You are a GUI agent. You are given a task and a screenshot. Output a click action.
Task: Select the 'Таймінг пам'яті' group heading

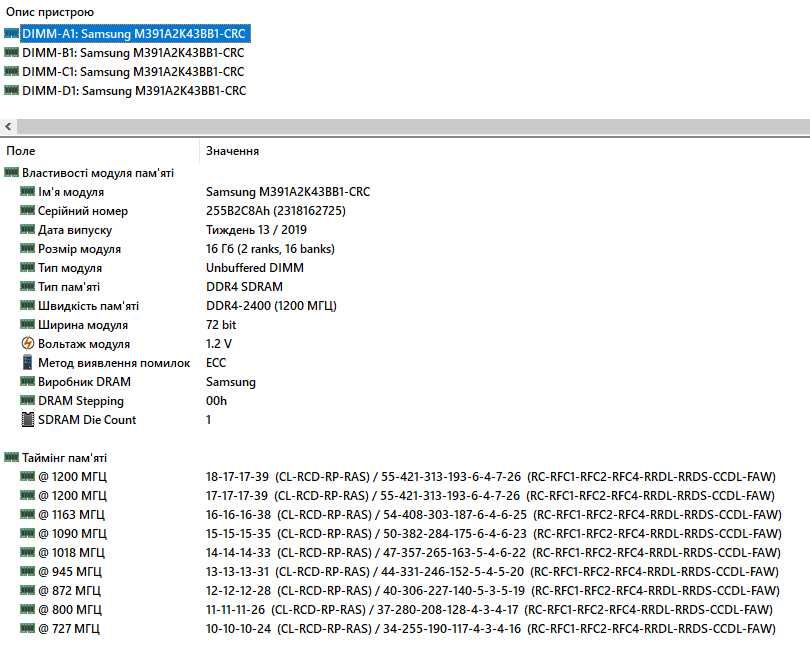pyautogui.click(x=64, y=458)
